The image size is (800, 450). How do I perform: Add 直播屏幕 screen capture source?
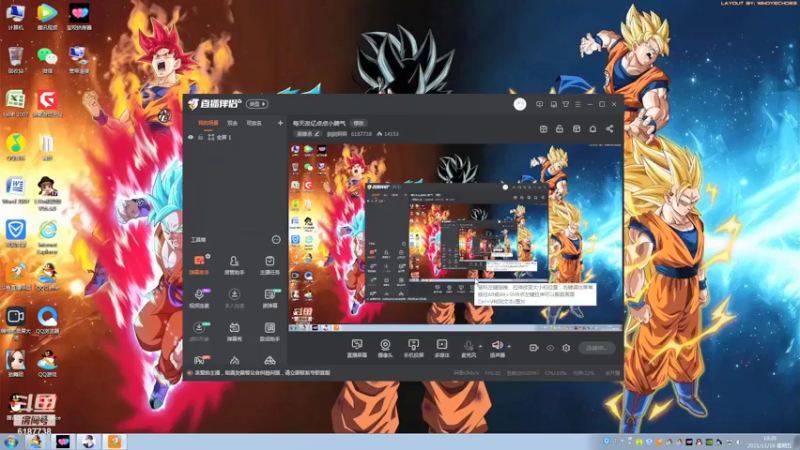(x=357, y=348)
